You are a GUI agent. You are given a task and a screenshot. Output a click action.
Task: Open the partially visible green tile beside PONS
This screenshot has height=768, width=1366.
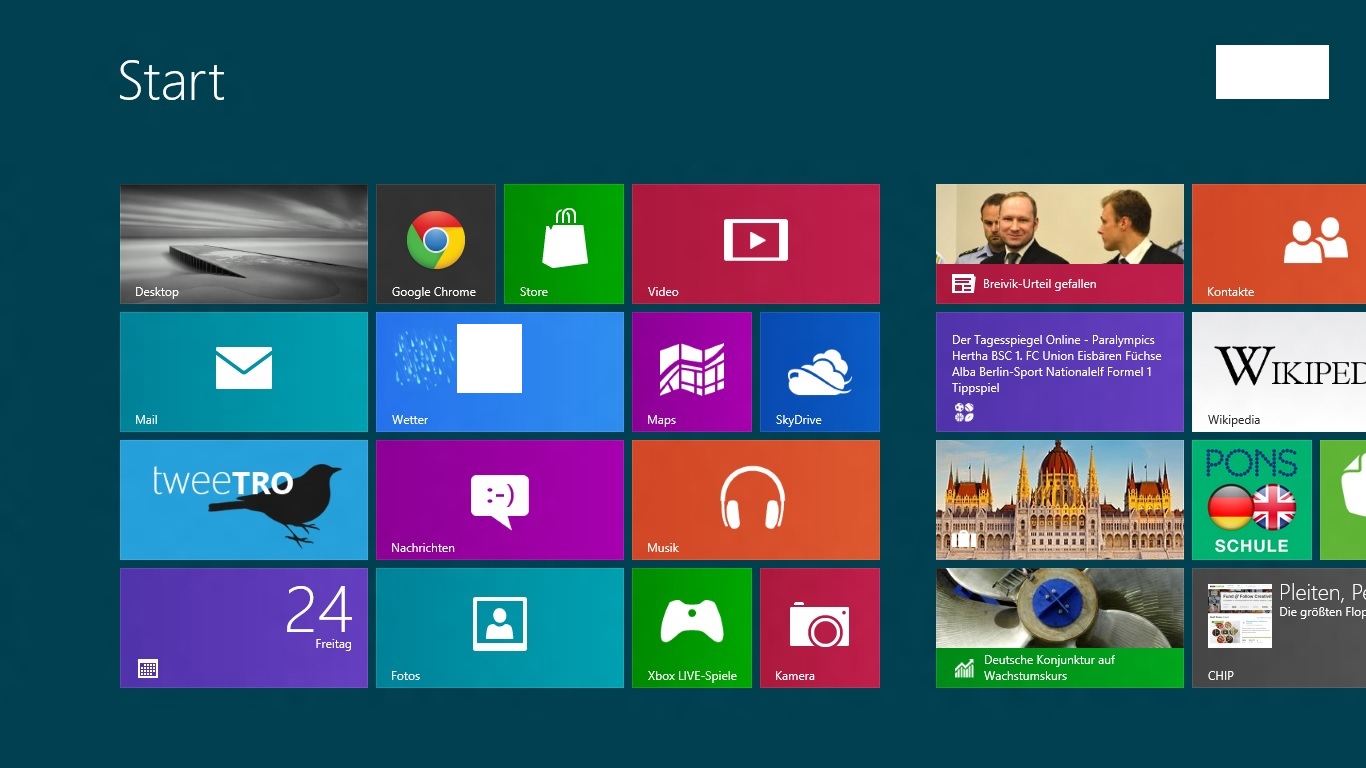pyautogui.click(x=1343, y=500)
